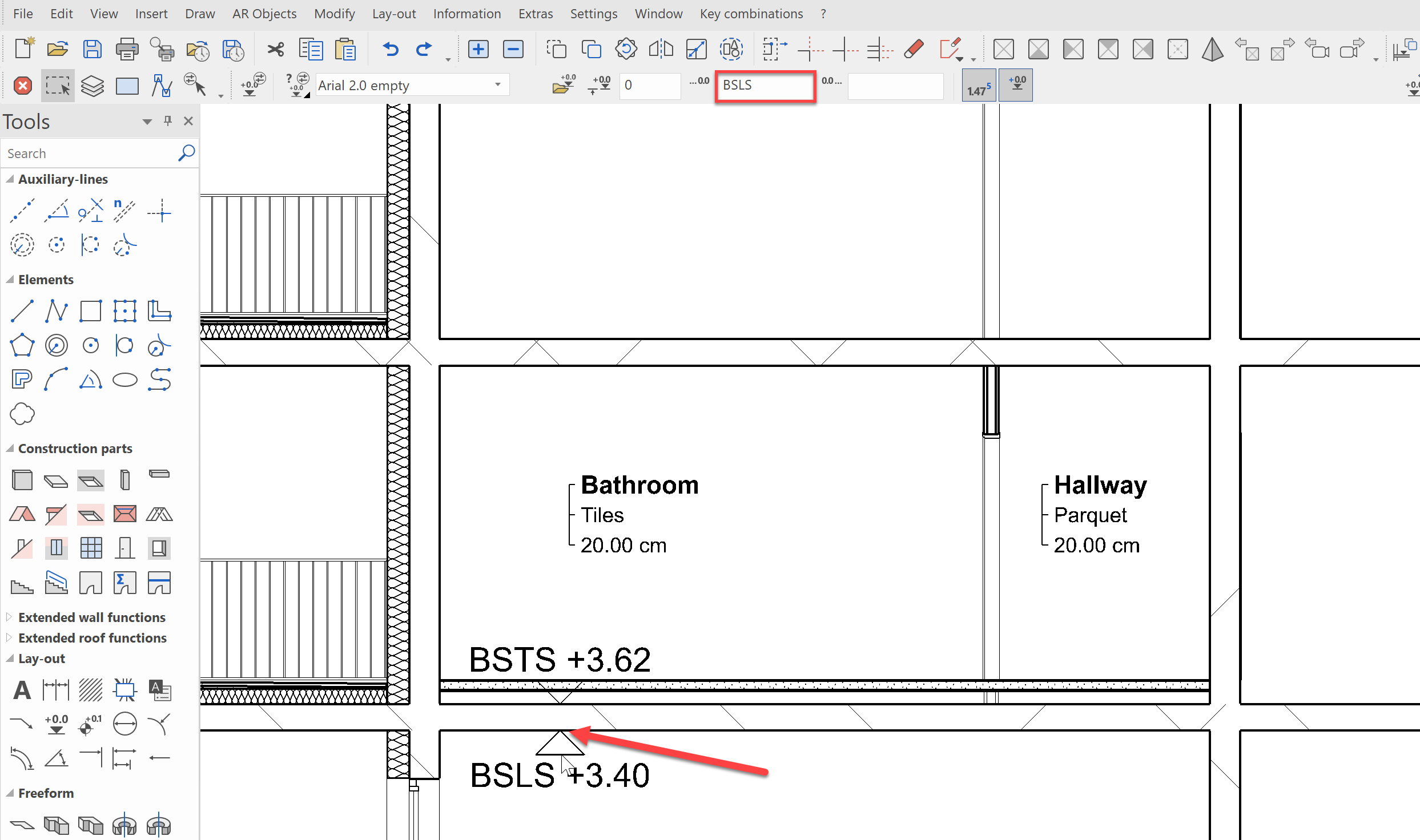This screenshot has width=1420, height=840.
Task: Click the BSLS text input field
Action: 764,85
